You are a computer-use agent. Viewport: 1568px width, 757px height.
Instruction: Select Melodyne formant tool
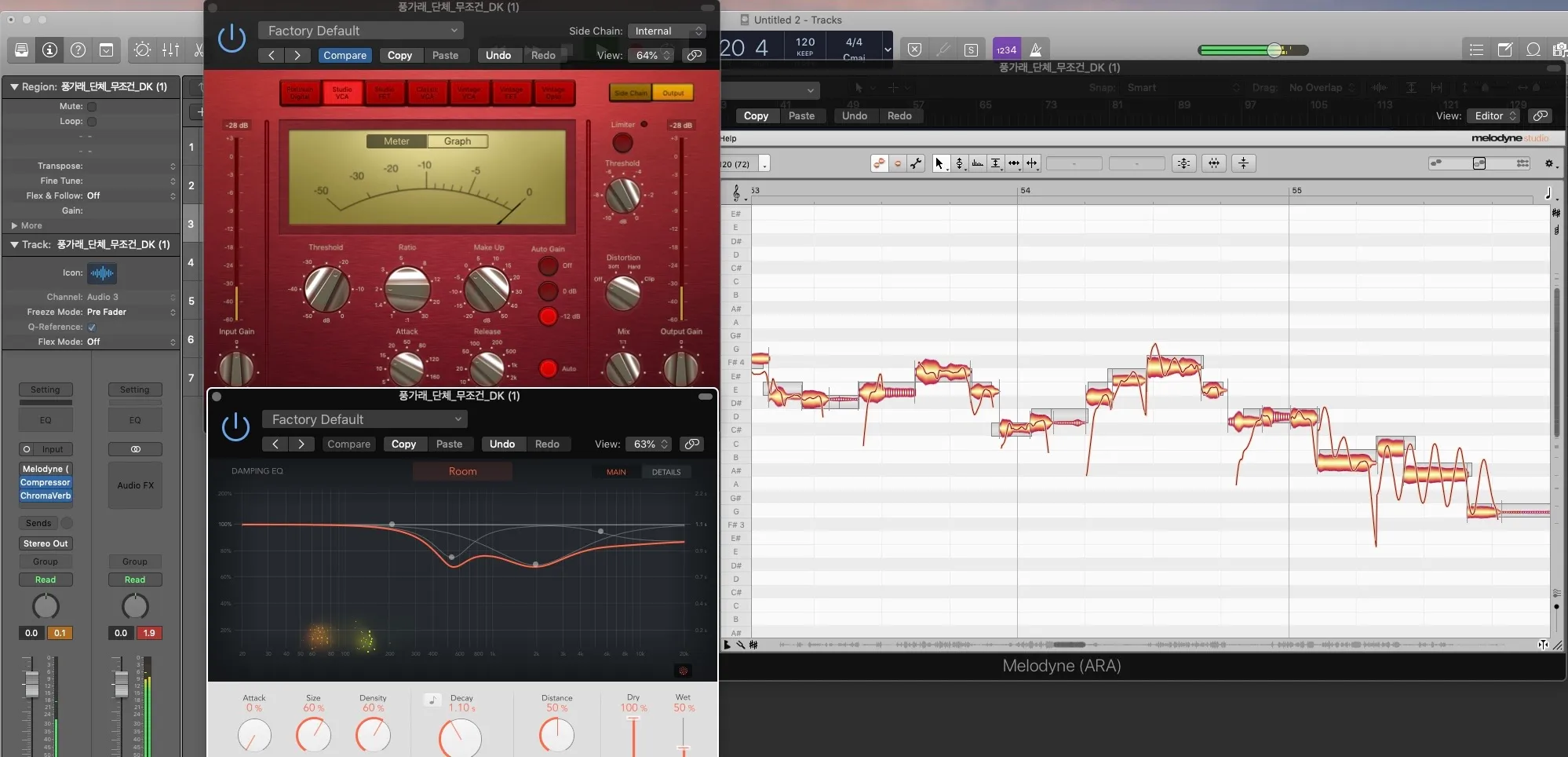(x=978, y=163)
